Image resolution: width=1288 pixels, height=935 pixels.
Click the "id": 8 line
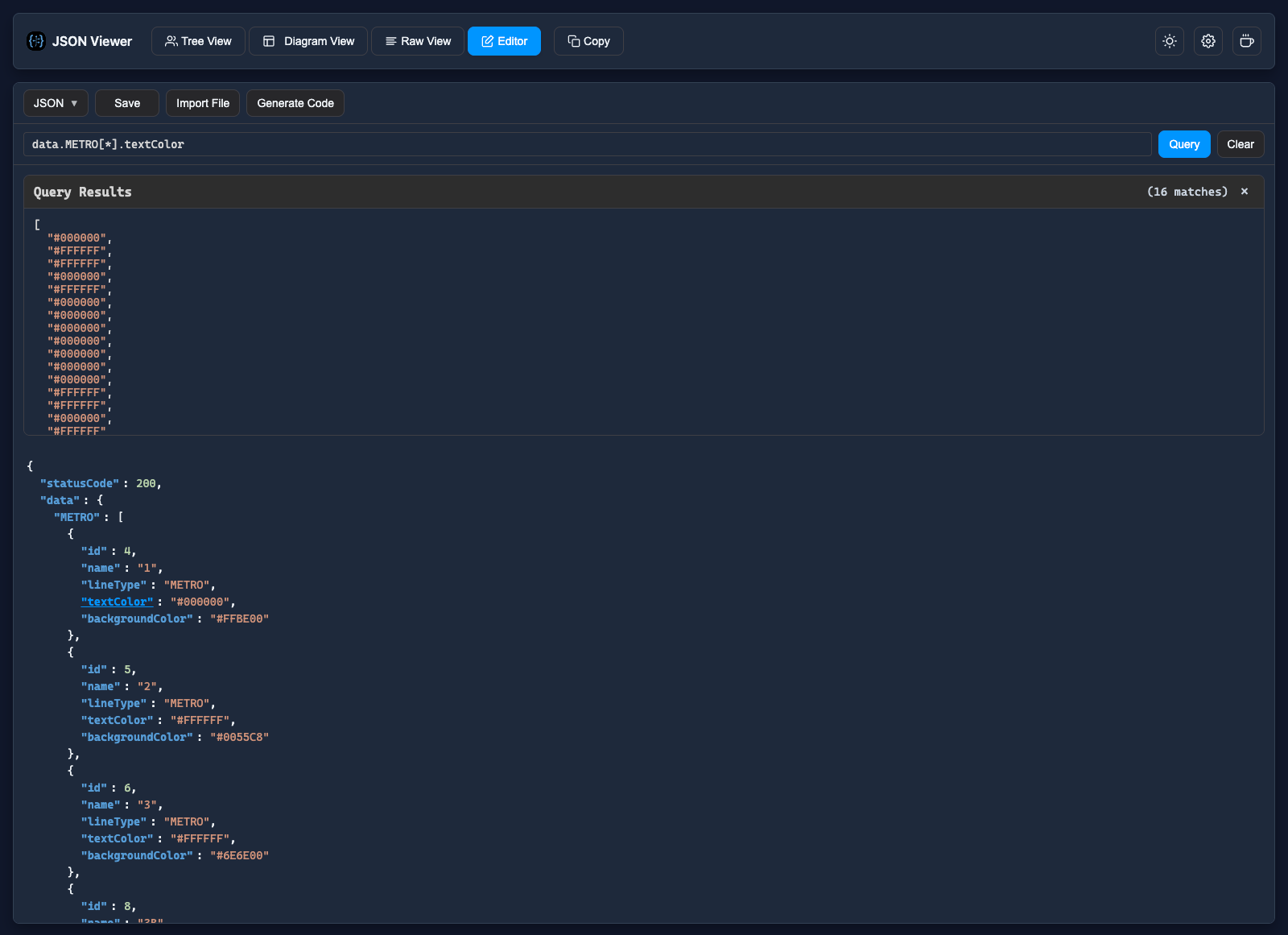point(109,906)
